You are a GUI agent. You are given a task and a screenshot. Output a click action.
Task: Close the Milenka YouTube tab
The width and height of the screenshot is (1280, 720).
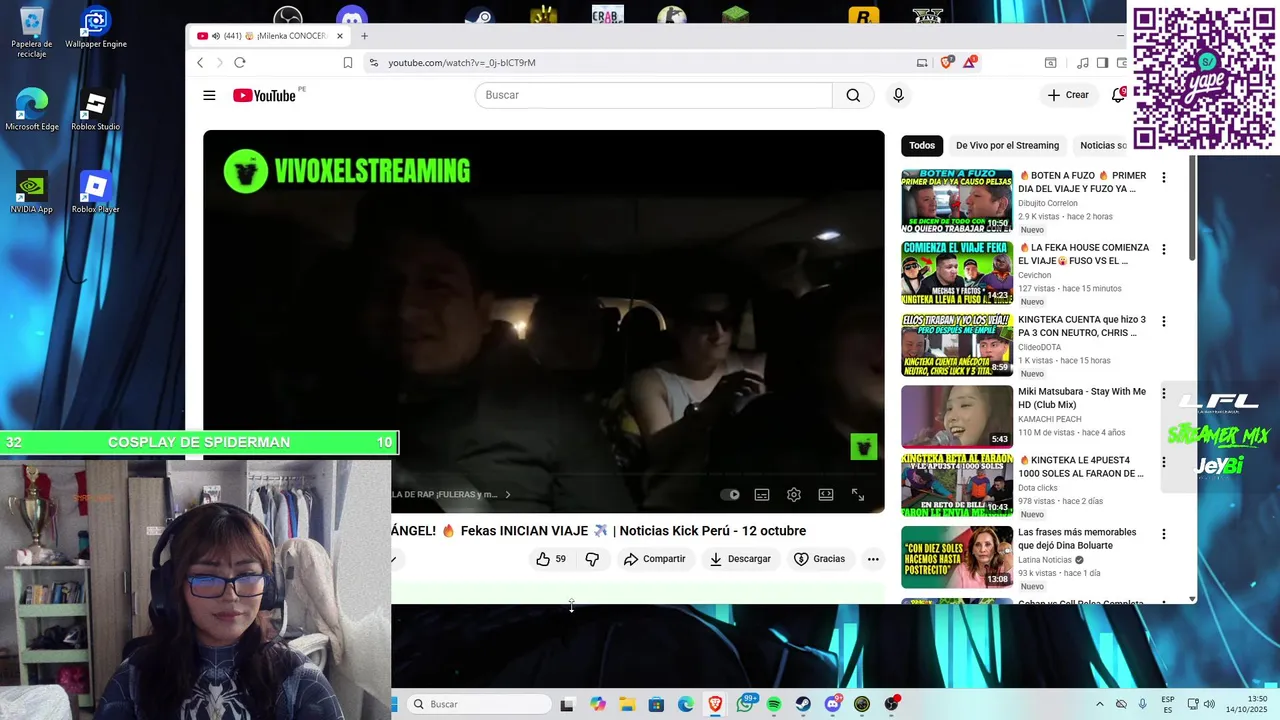coord(340,36)
